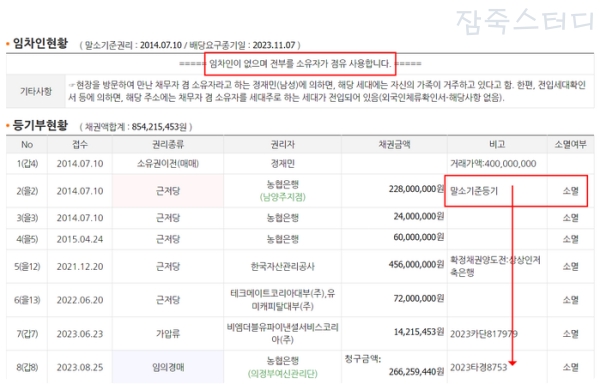600x384 pixels.
Task: Click the 72,000,000원 amount
Action: [x=419, y=298]
